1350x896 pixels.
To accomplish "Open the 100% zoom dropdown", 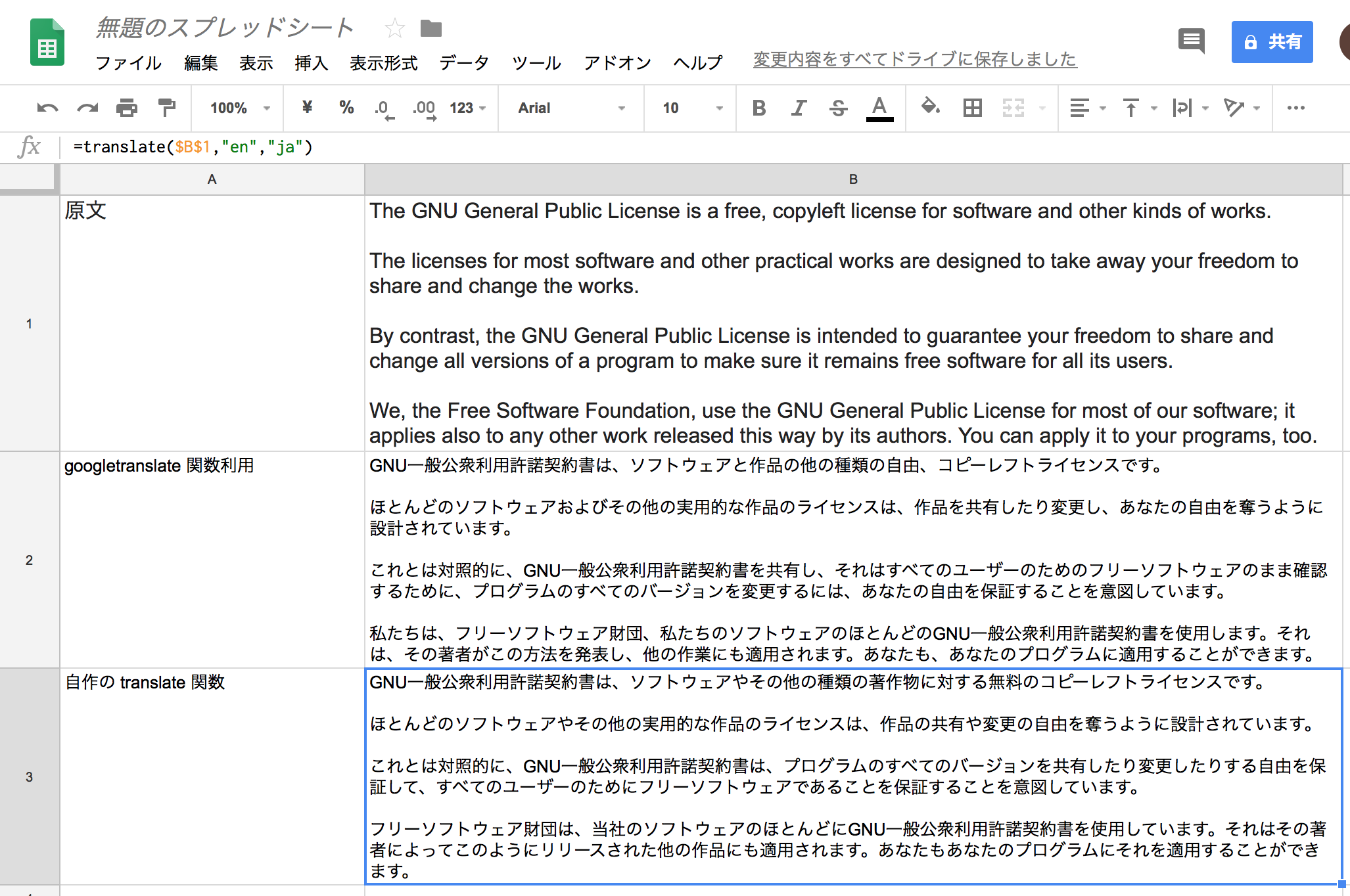I will (x=240, y=108).
